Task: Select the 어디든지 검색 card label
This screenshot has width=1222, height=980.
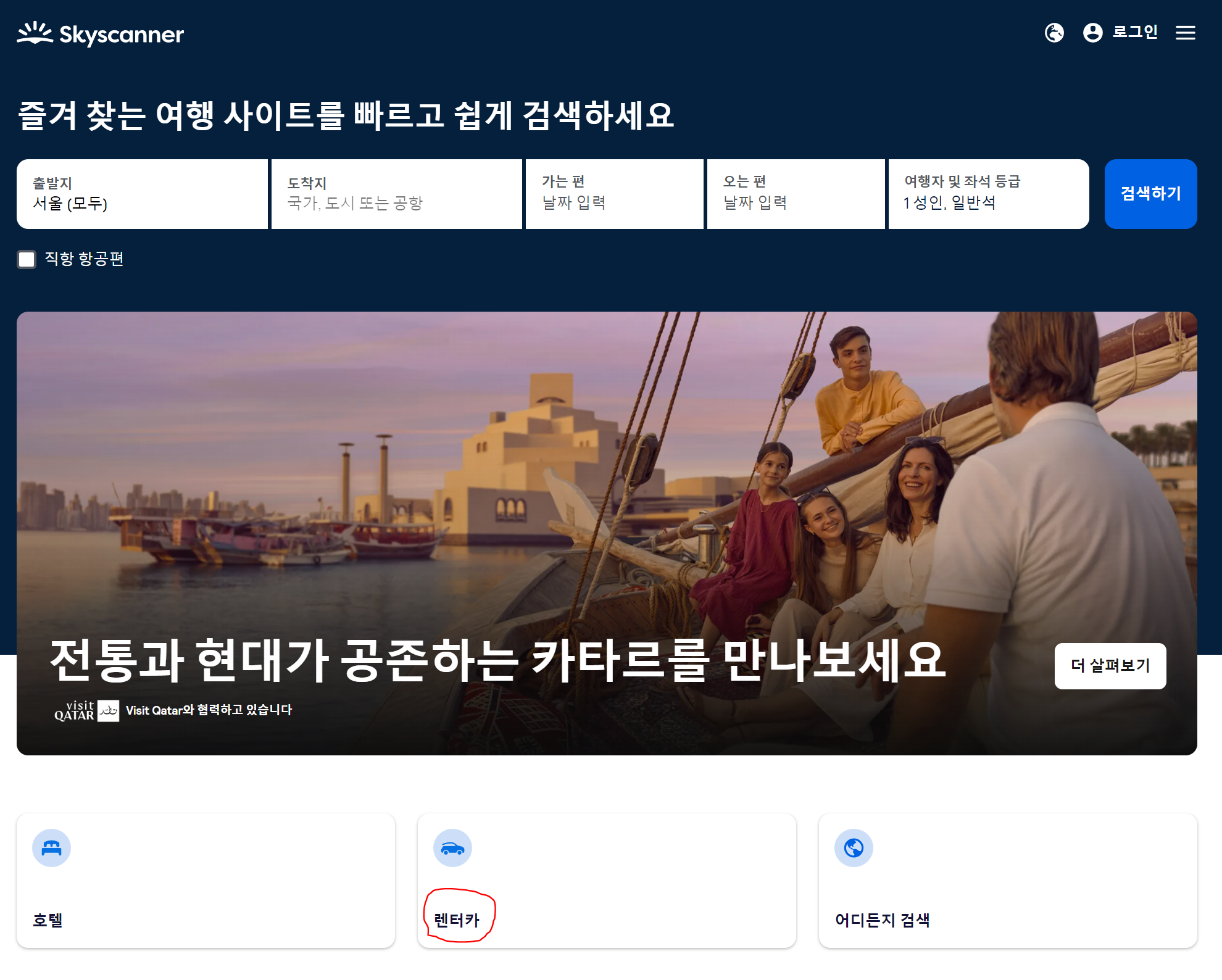Action: pos(882,920)
